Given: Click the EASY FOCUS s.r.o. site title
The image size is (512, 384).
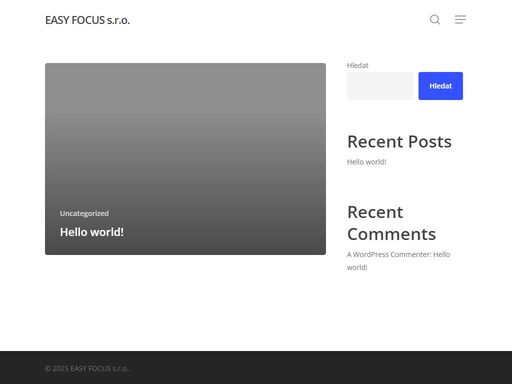Looking at the screenshot, I should tap(87, 20).
